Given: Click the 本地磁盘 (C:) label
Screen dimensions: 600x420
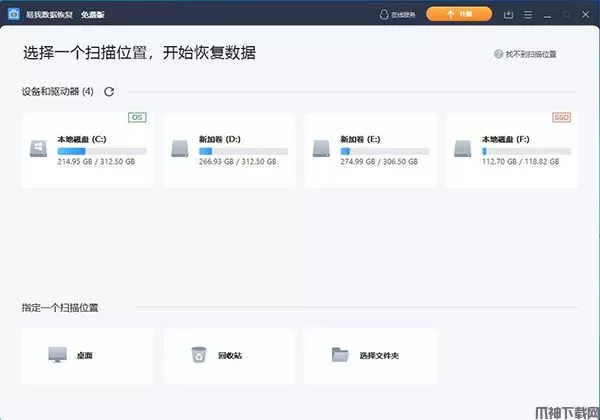Looking at the screenshot, I should tap(82, 139).
